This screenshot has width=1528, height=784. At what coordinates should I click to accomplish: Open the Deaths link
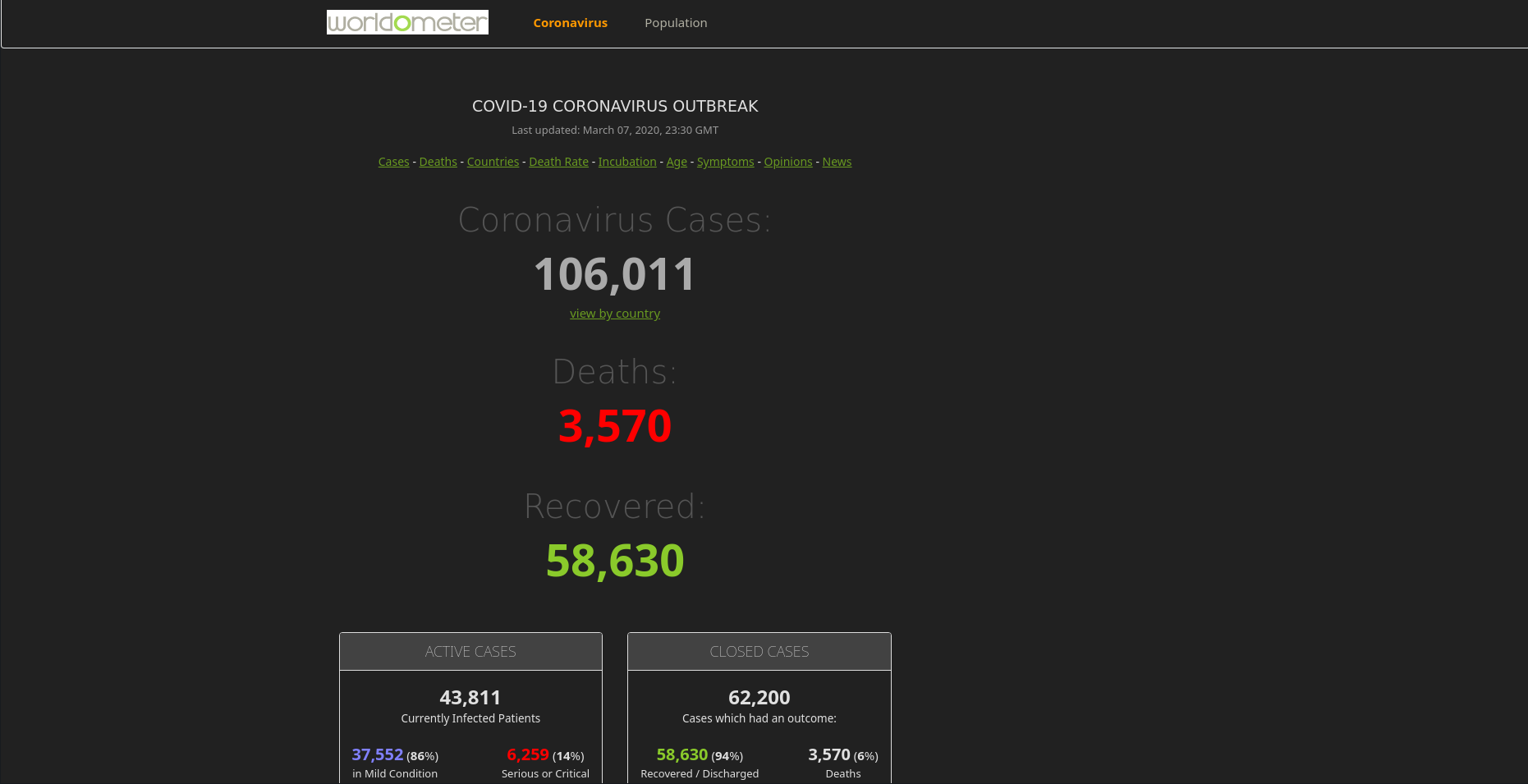point(438,162)
